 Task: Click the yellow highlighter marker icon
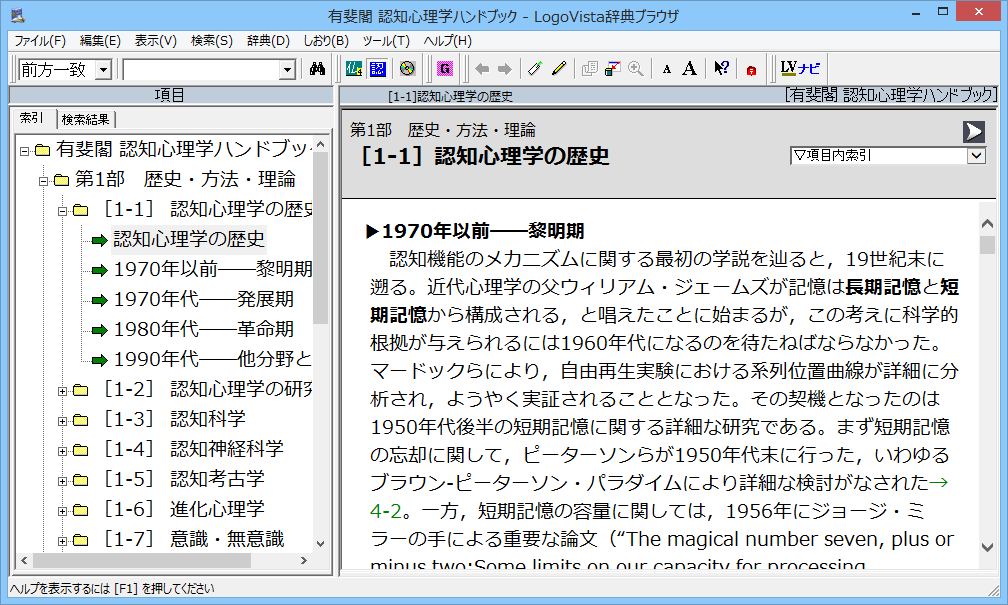pyautogui.click(x=559, y=69)
